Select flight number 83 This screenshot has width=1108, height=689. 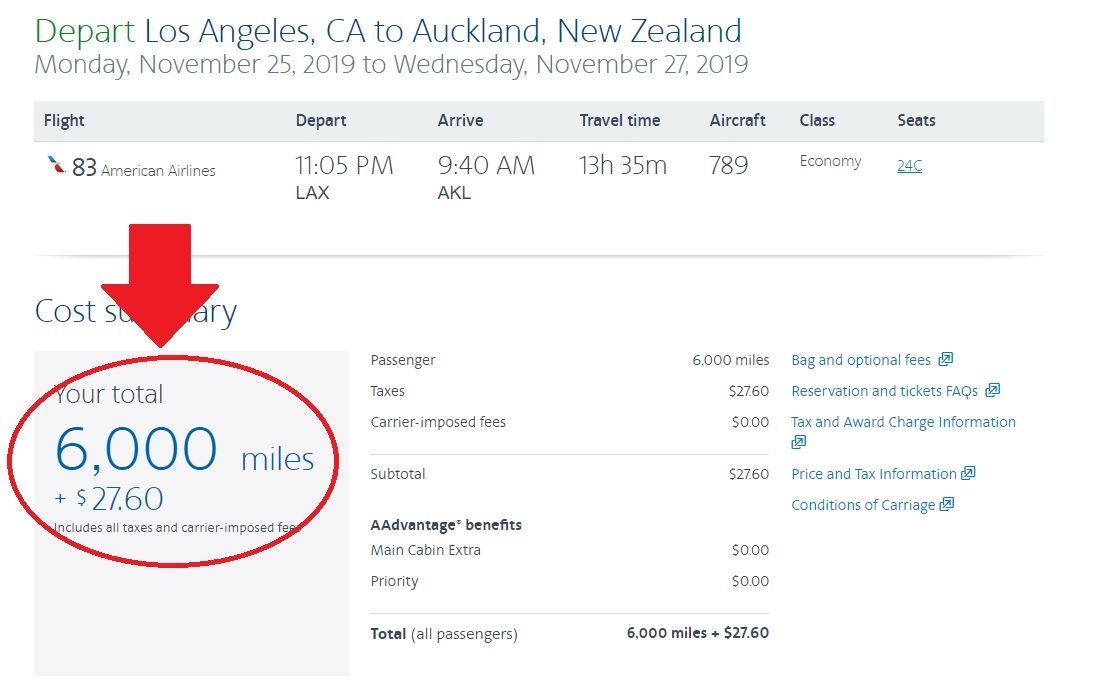point(84,167)
